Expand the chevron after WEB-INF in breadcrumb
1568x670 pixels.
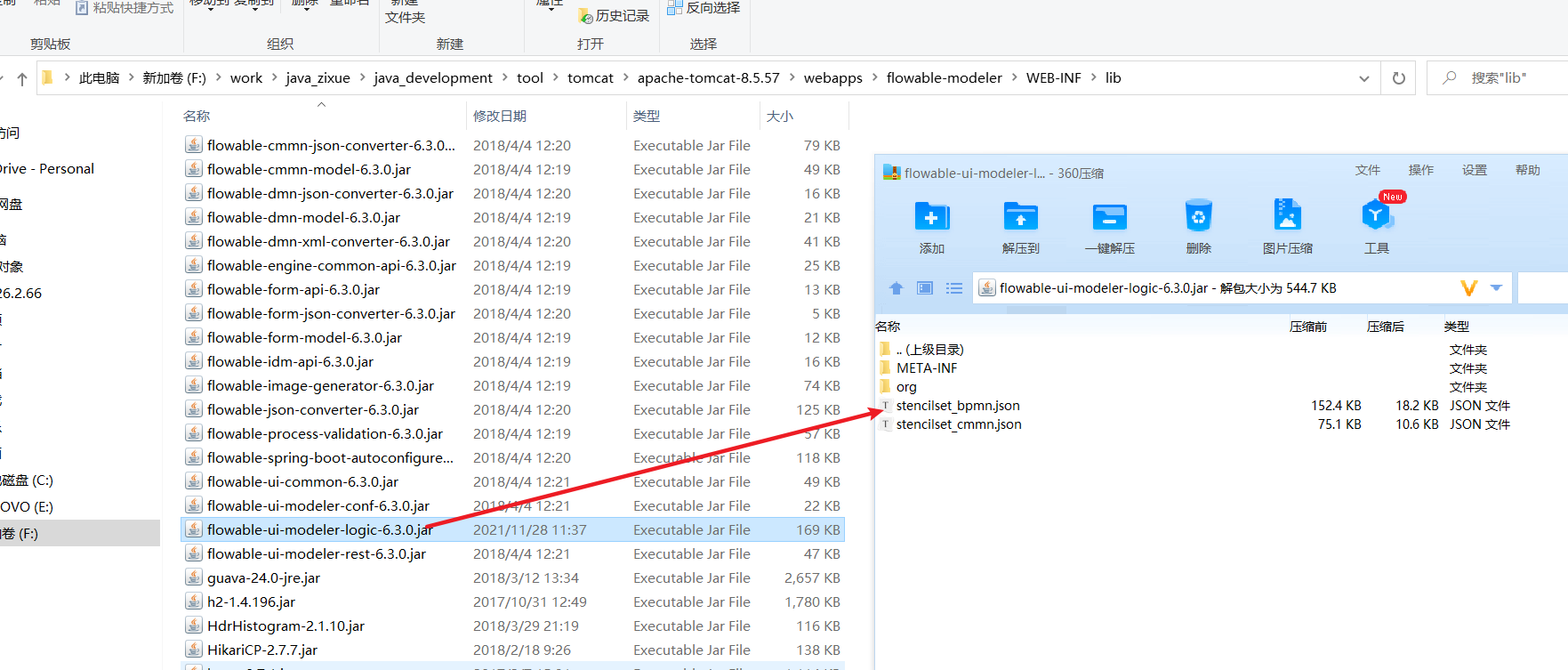(x=1093, y=78)
